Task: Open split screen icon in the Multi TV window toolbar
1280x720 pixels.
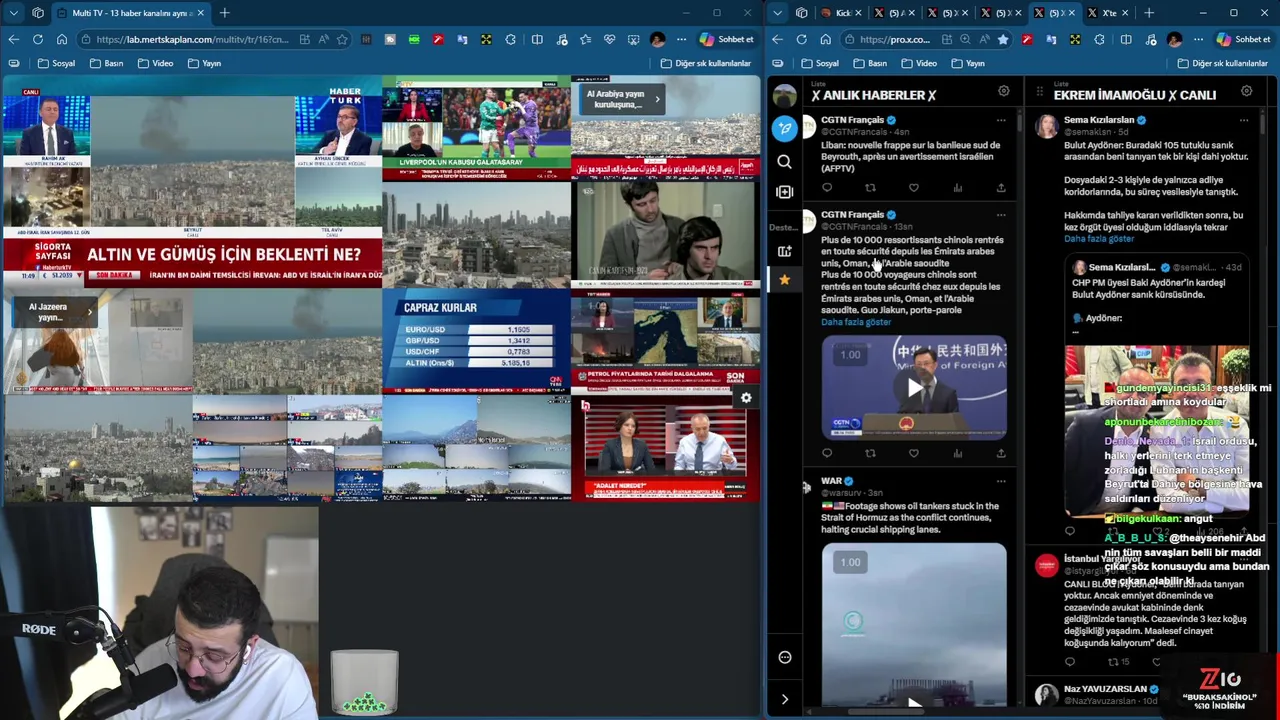Action: pyautogui.click(x=537, y=39)
